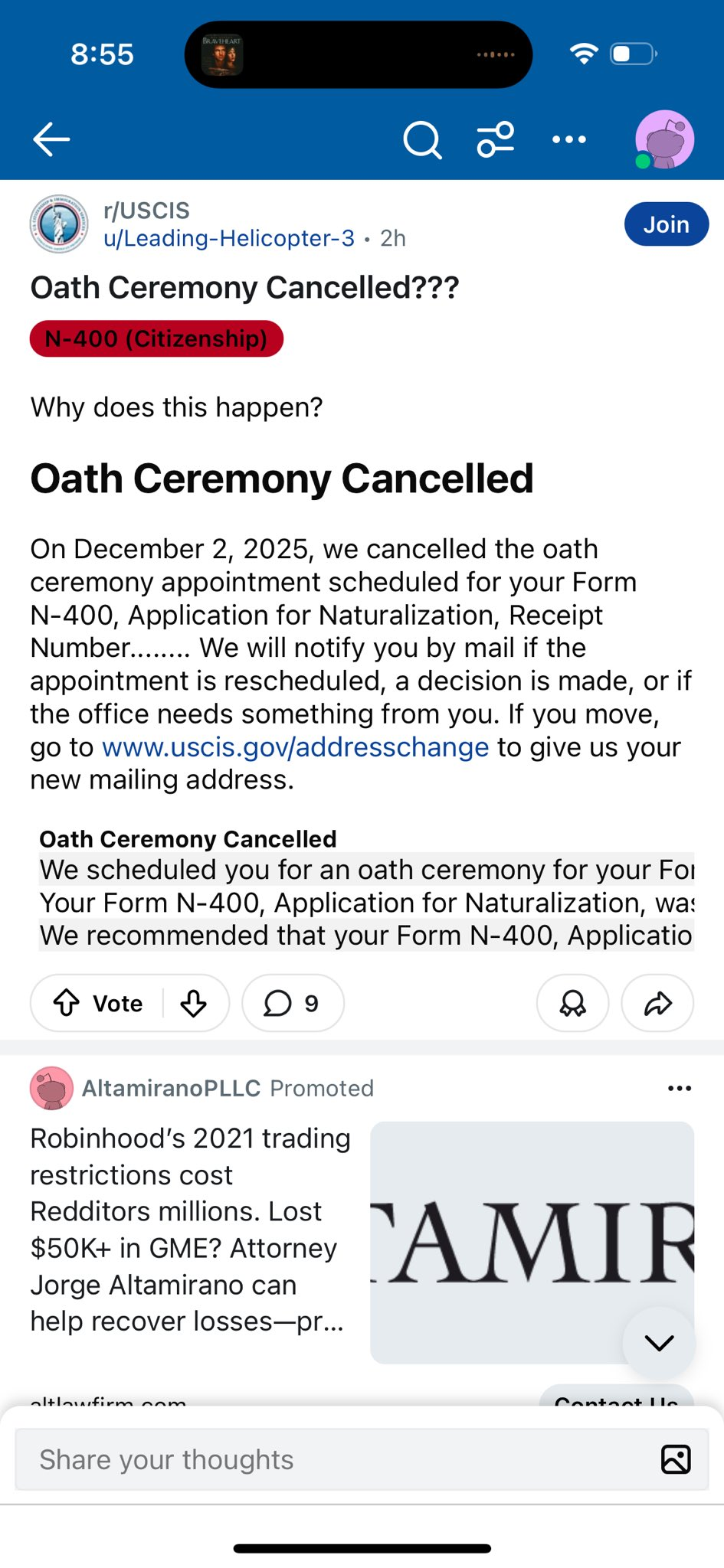Select the N-400 (Citizenship) flair tag
This screenshot has width=724, height=1568.
click(156, 338)
